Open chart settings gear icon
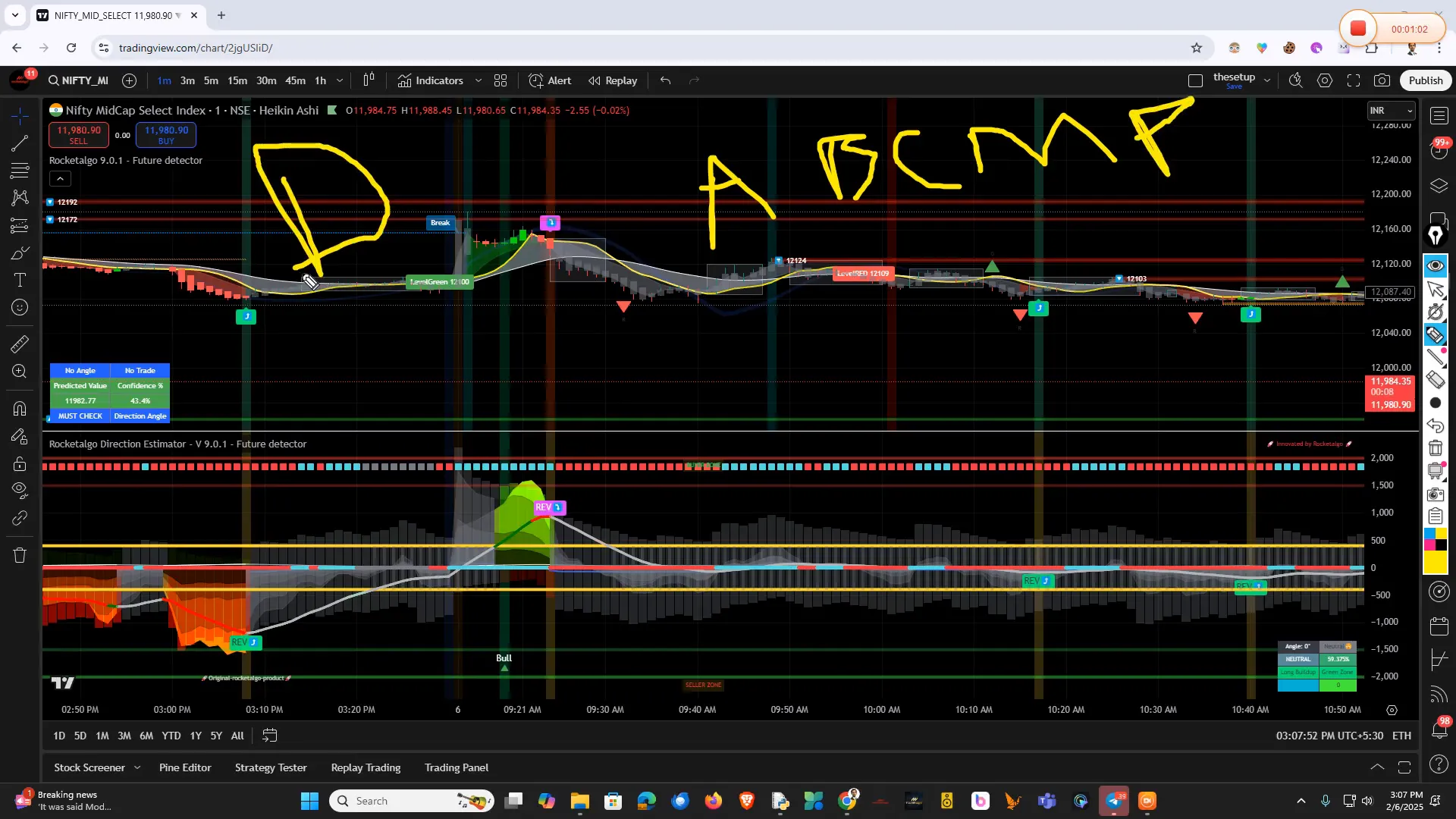This screenshot has width=1456, height=819. point(1325,80)
